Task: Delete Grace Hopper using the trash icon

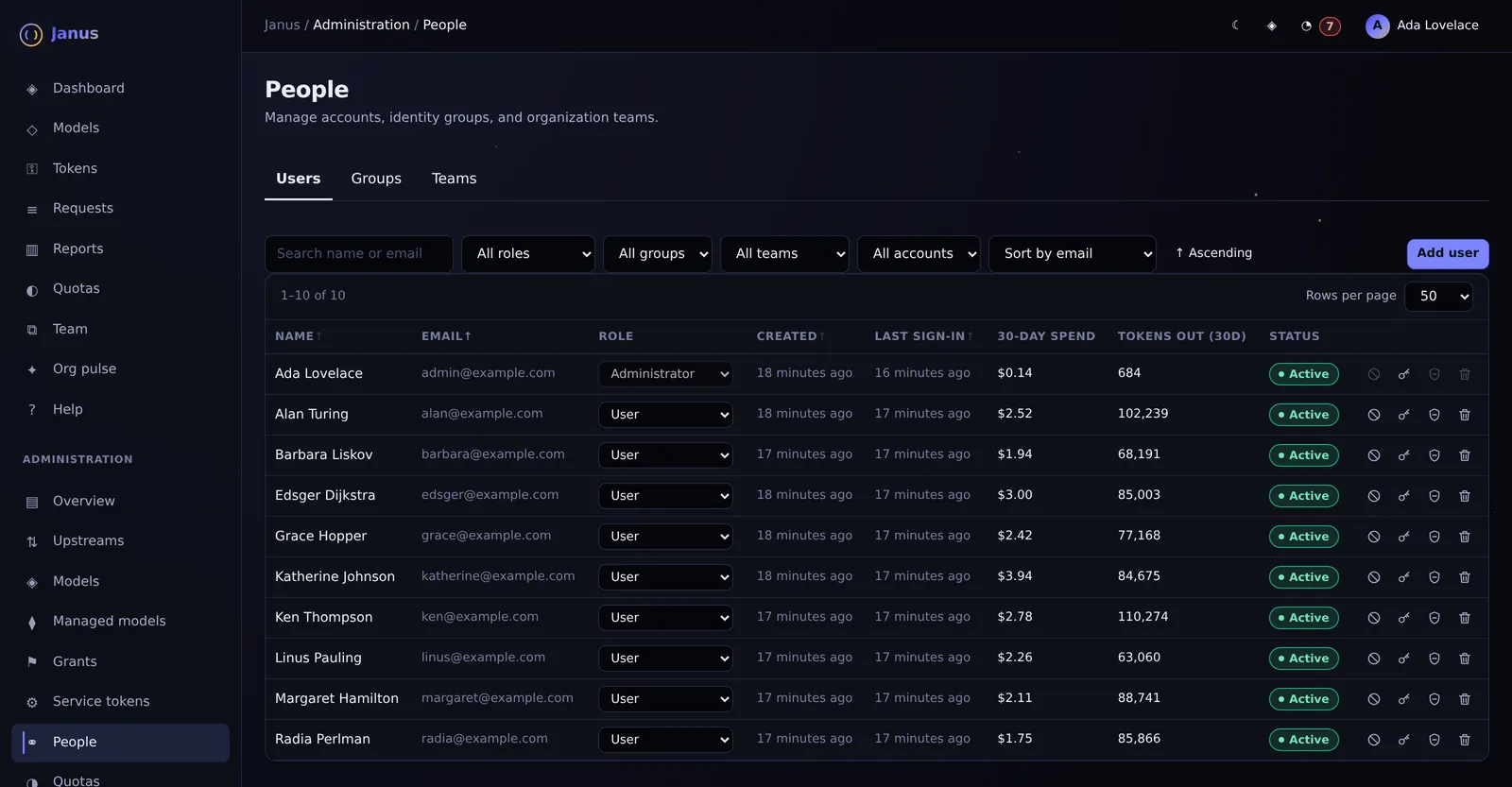Action: [x=1465, y=537]
